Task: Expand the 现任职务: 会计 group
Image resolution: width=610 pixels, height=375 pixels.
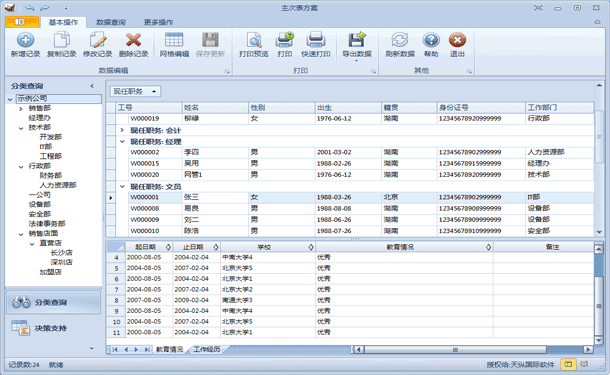Action: (x=122, y=130)
